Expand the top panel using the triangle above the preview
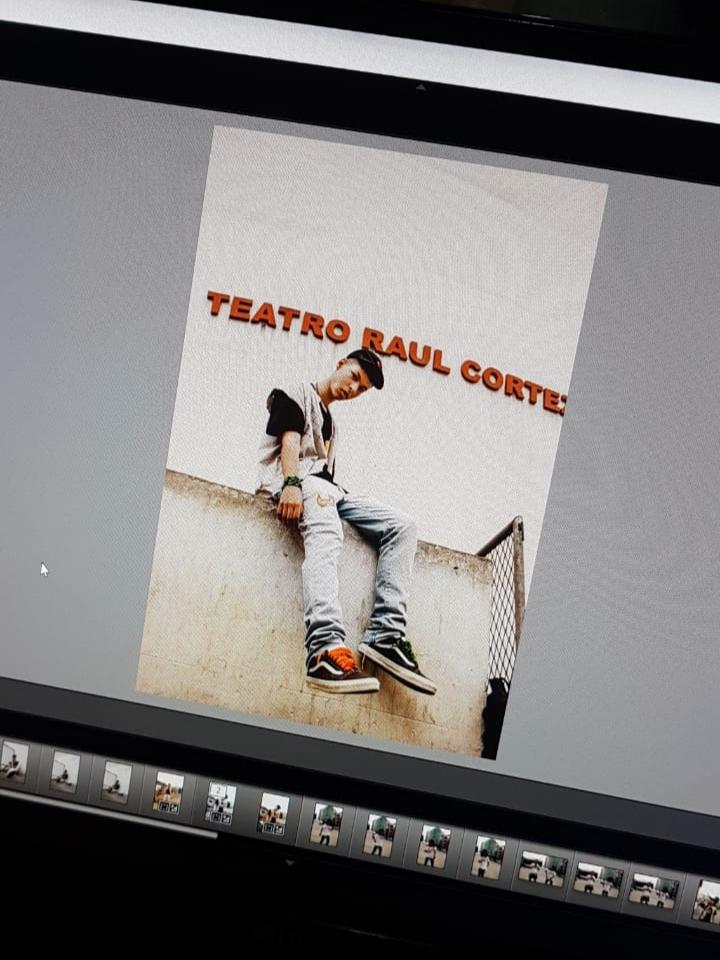Screen dimensions: 720x960 pos(421,88)
